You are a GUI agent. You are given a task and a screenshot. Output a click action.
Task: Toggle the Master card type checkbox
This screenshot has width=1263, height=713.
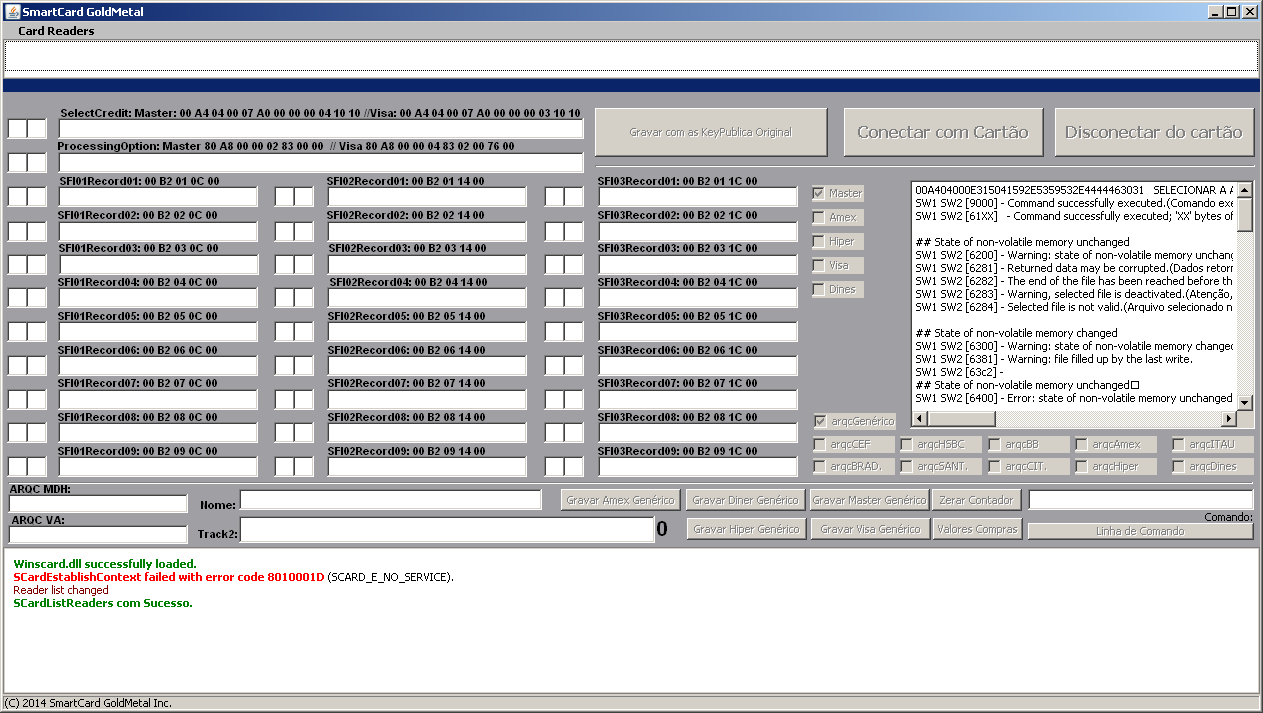click(820, 193)
